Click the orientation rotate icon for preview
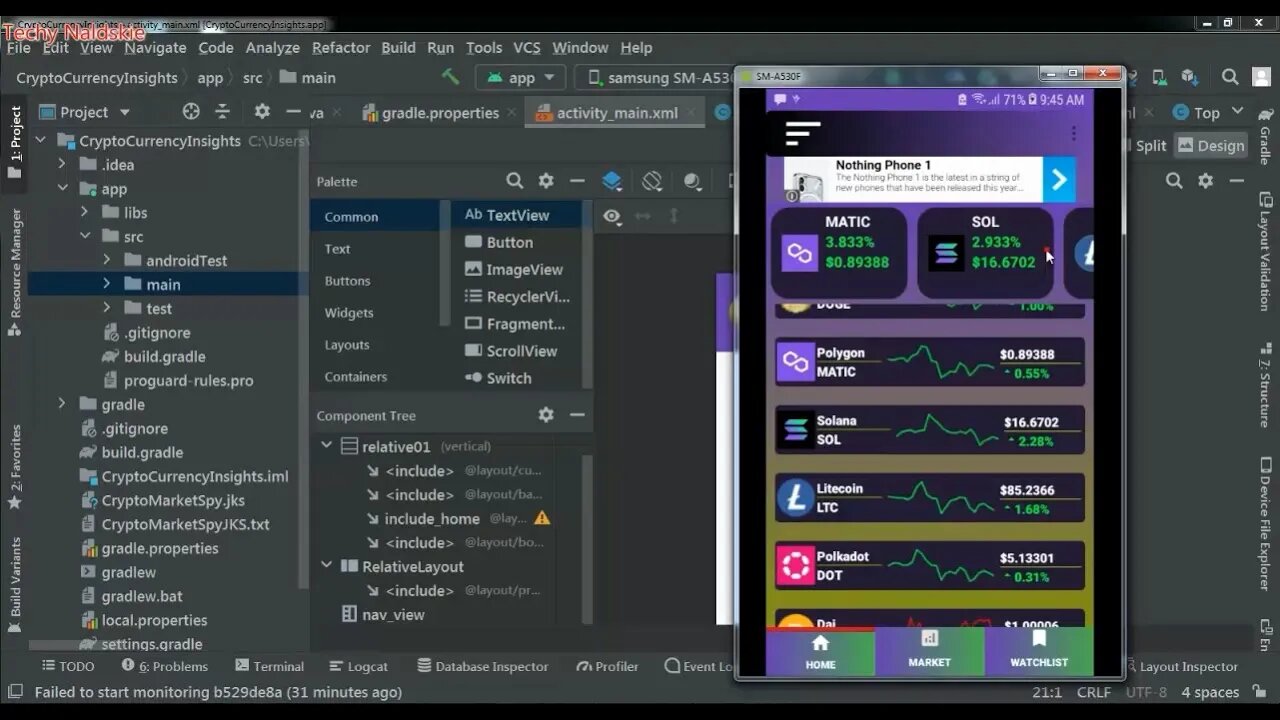The width and height of the screenshot is (1280, 720). tap(652, 181)
